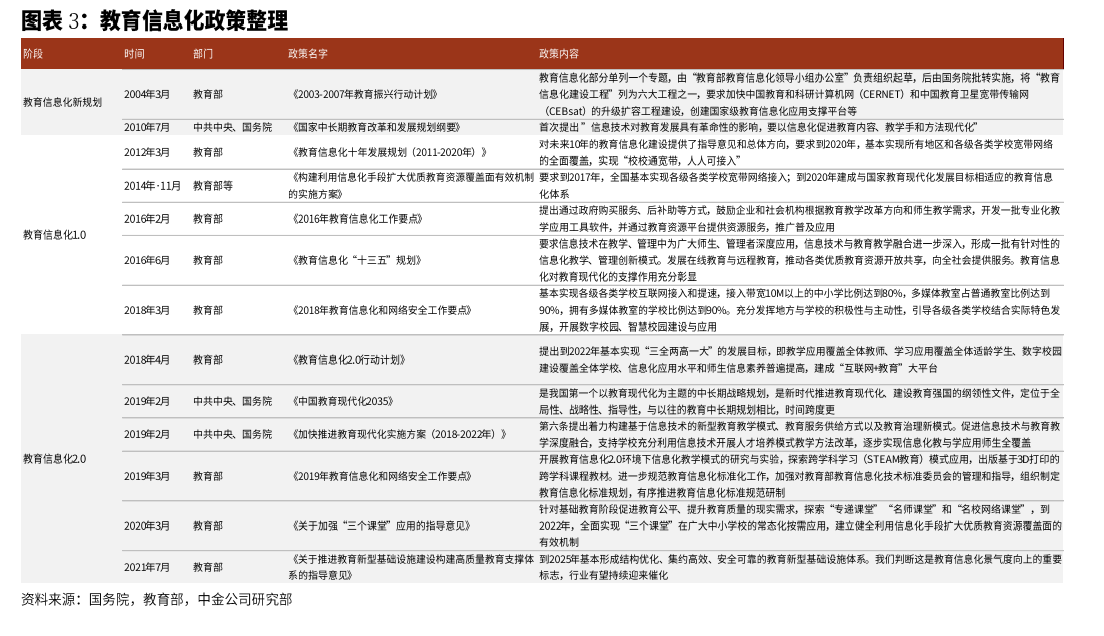Click policy 《教育信息化十年发展规划（2011-2020年）》
This screenshot has width=1104, height=636.
389,152
